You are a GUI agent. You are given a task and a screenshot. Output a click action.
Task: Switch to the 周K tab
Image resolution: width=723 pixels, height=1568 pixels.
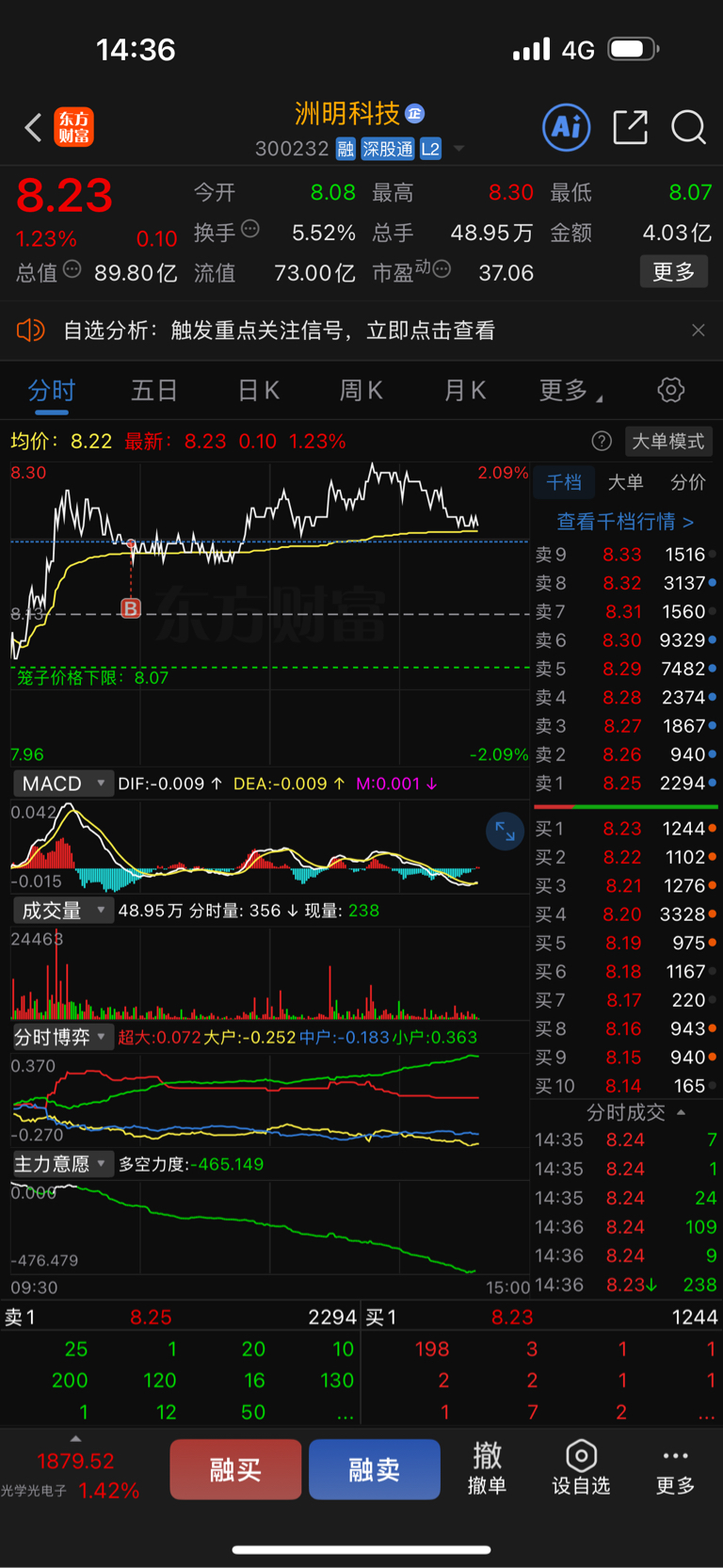(x=361, y=391)
